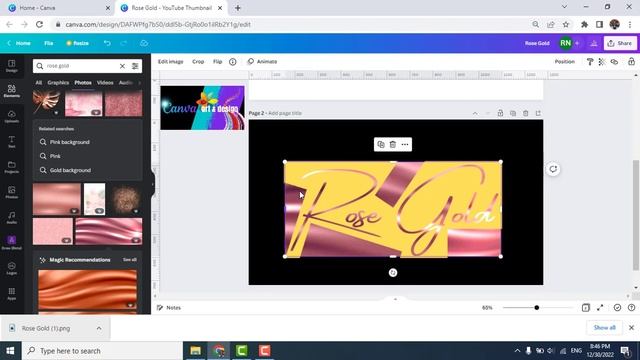This screenshot has height=360, width=640.
Task: Open the More options ellipsis on floating toolbar
Action: coord(404,144)
